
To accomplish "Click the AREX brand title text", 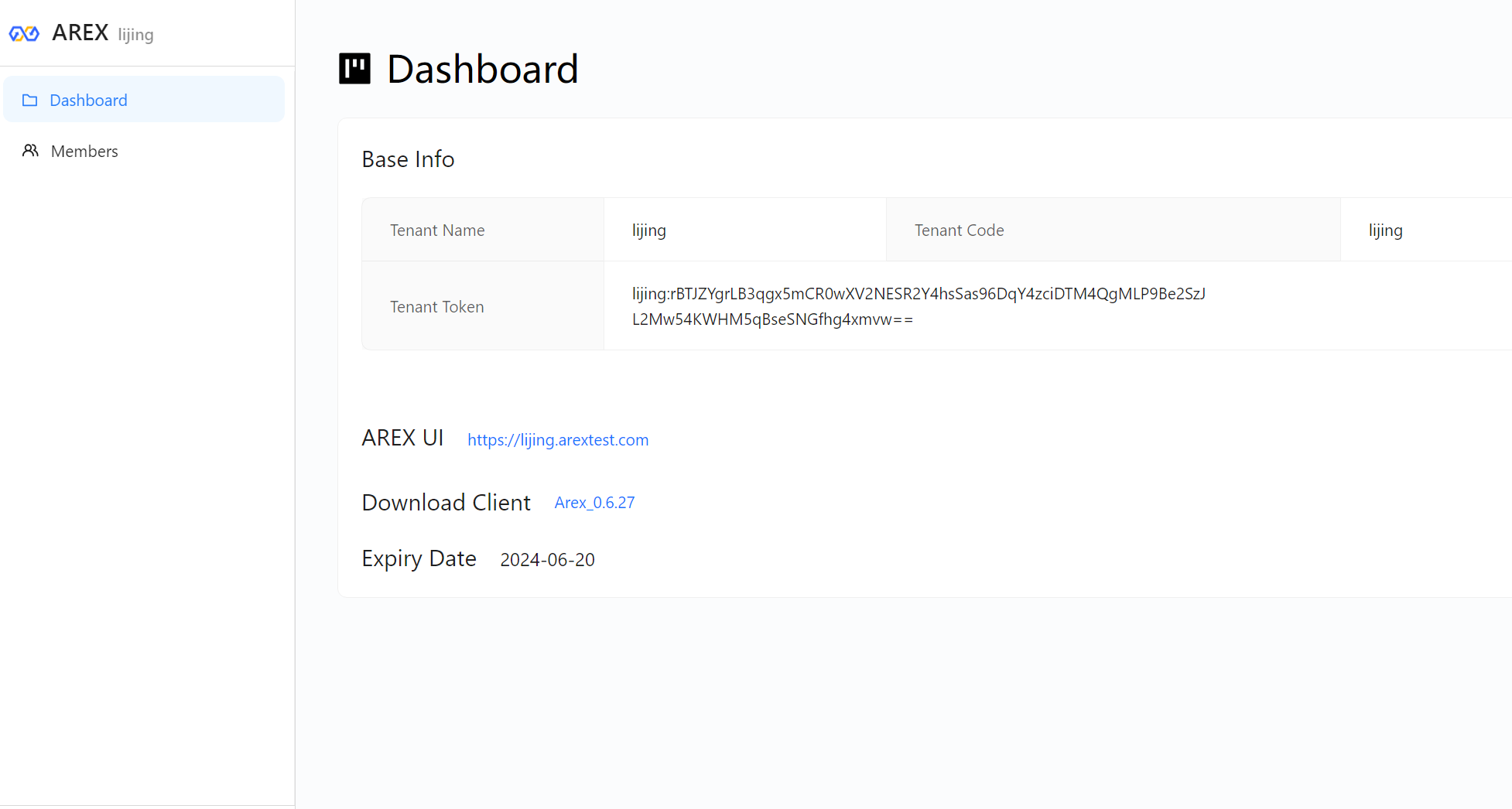I will 80,32.
